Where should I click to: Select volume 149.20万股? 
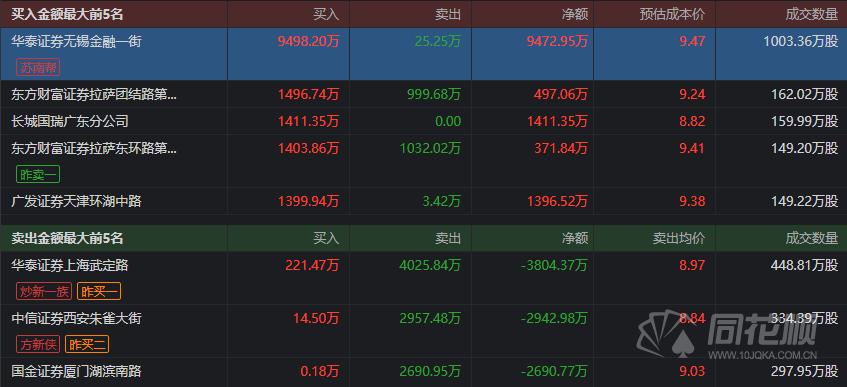[x=804, y=148]
